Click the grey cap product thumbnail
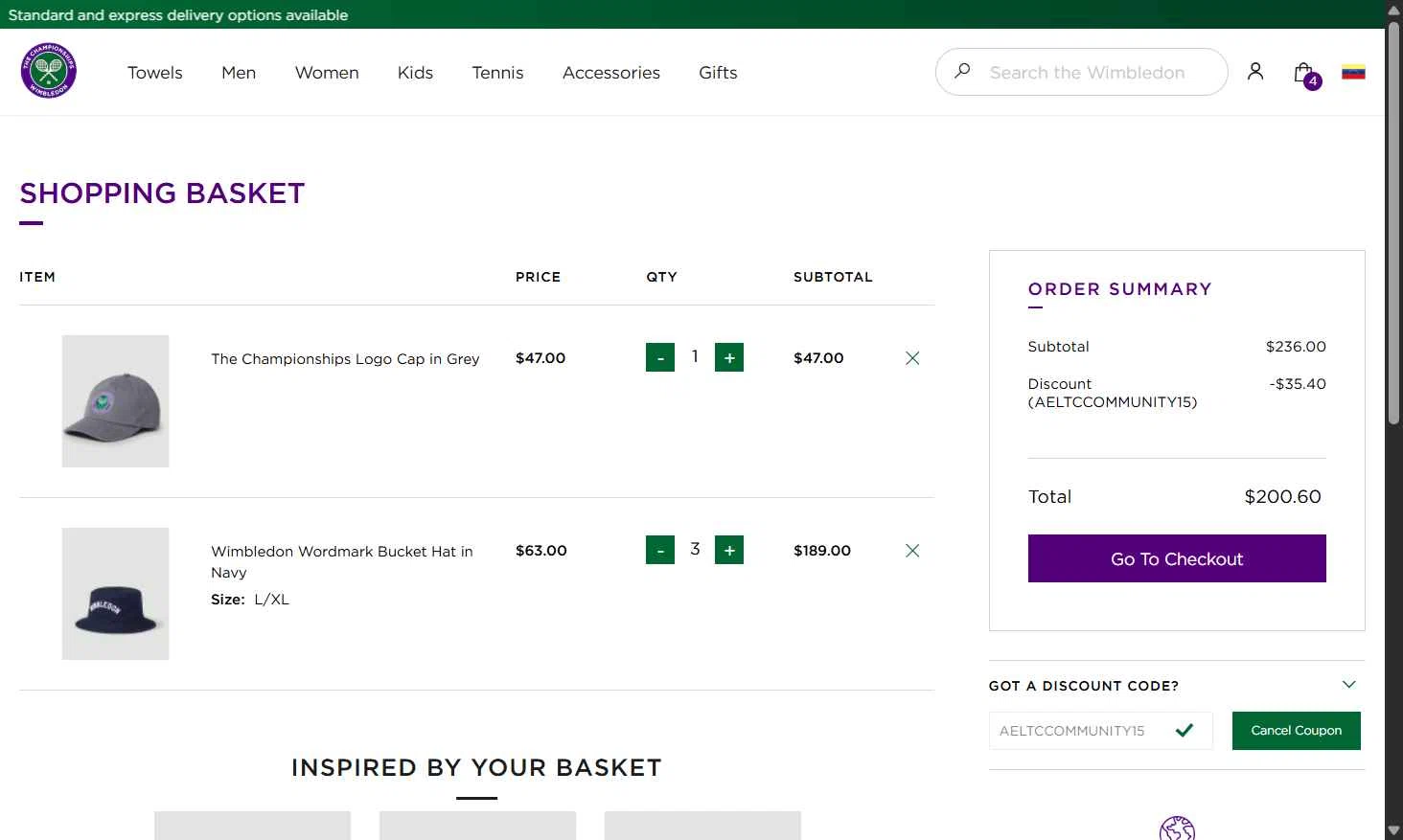Screen dimensions: 1403x840 click(x=115, y=401)
